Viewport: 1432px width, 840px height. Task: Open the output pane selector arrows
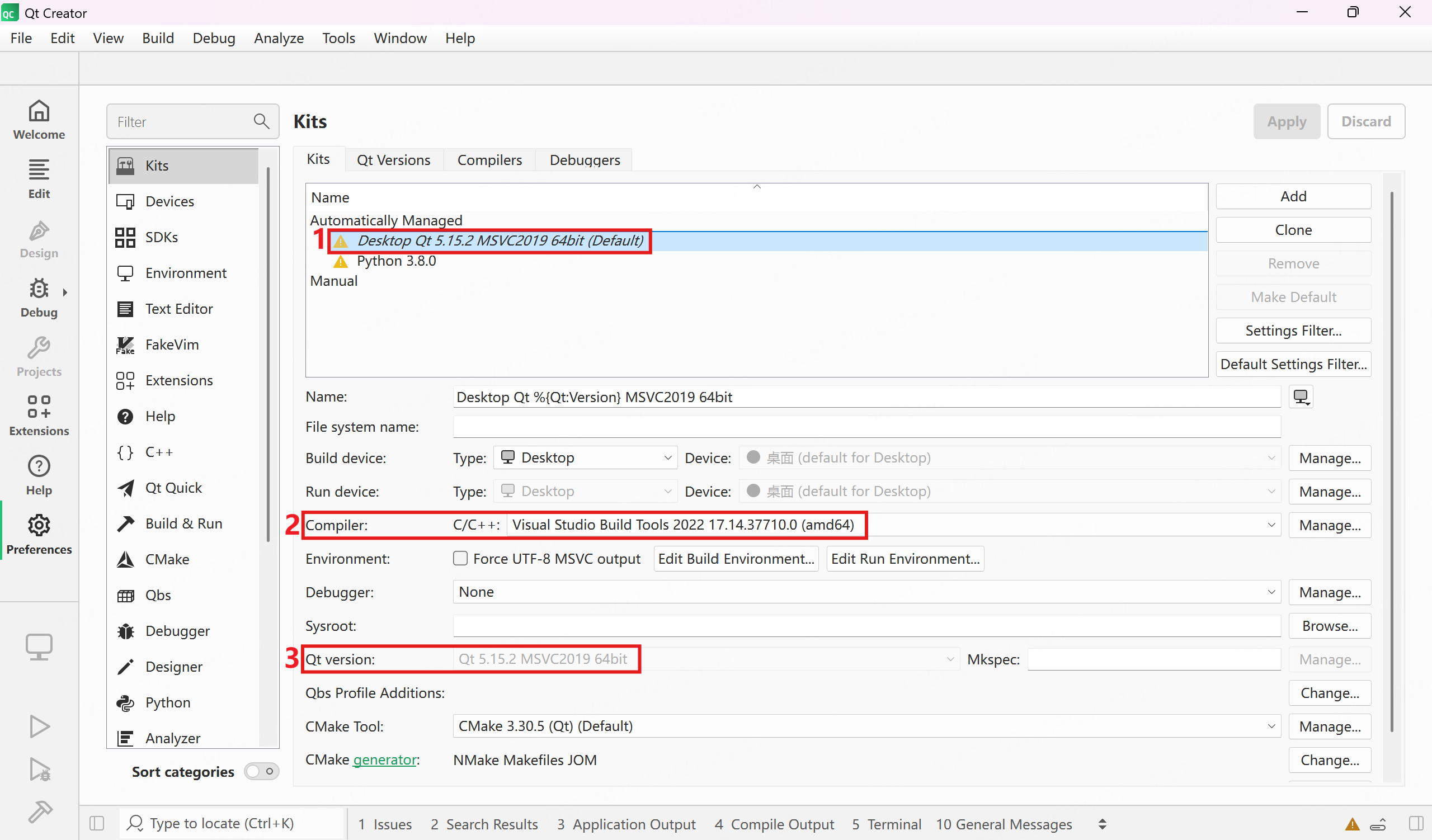coord(1103,824)
